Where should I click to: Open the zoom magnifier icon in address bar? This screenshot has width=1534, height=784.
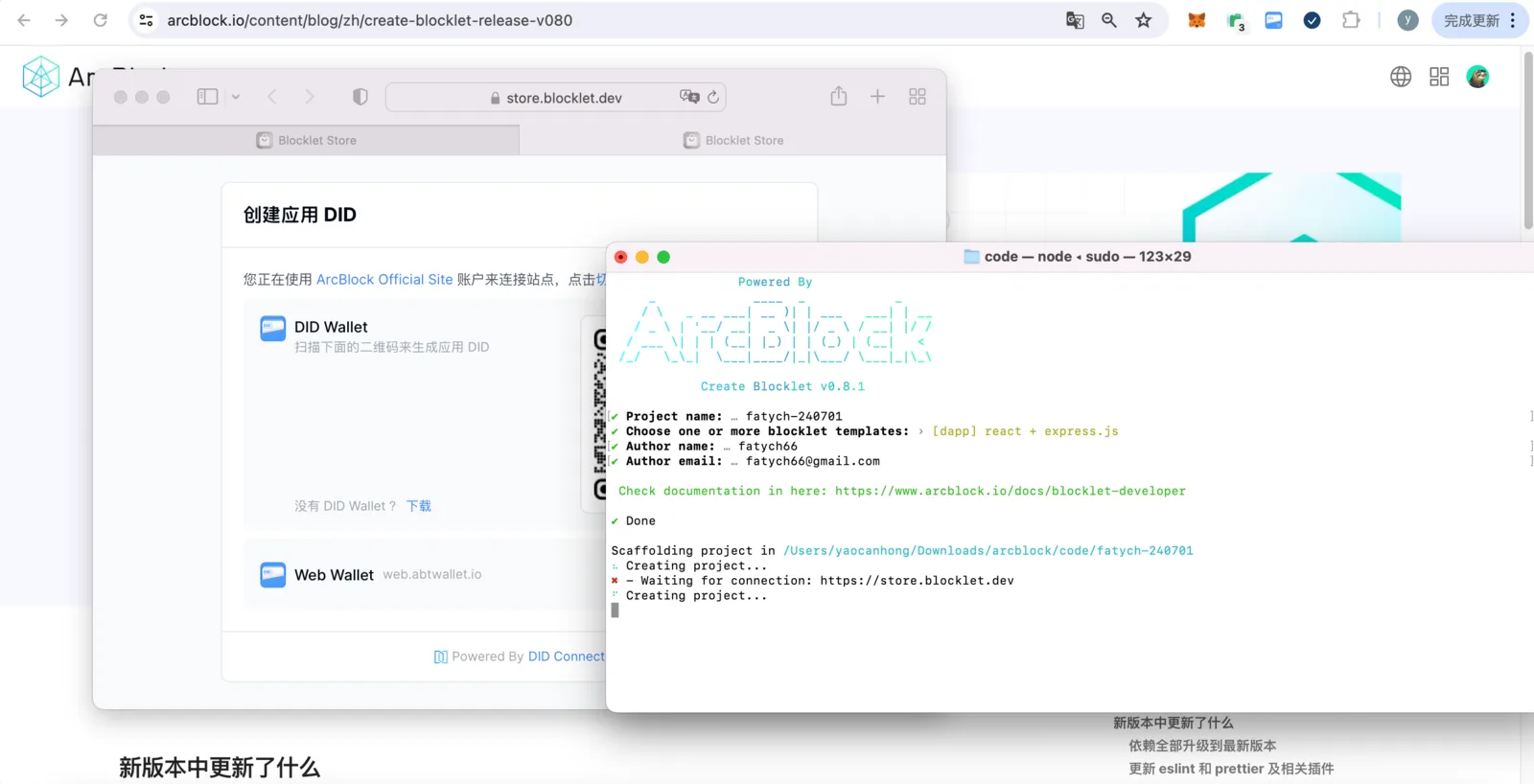click(x=1109, y=20)
